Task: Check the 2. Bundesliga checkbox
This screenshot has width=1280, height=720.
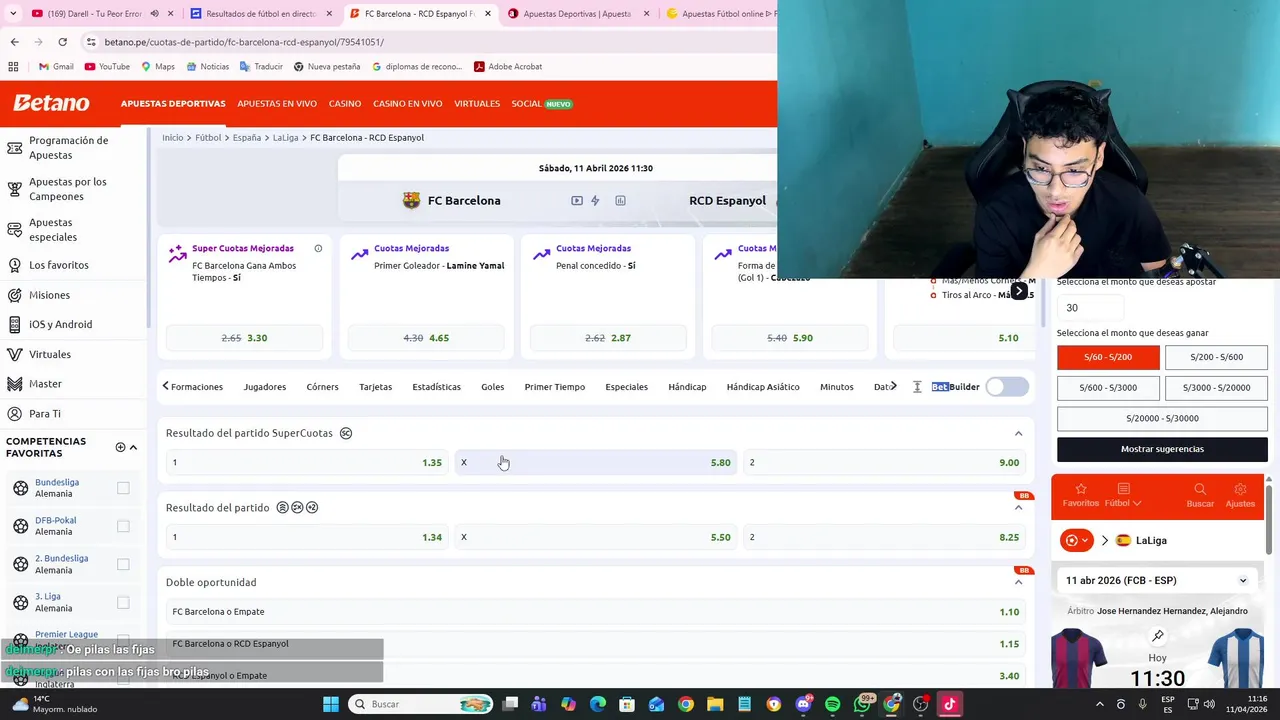Action: click(x=123, y=564)
